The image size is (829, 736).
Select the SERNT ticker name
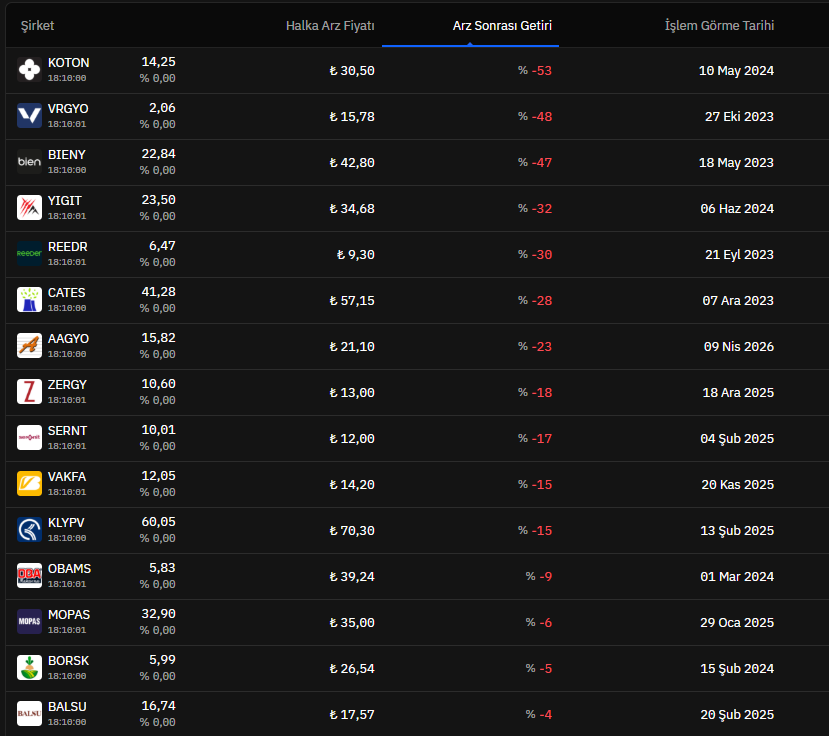click(67, 431)
